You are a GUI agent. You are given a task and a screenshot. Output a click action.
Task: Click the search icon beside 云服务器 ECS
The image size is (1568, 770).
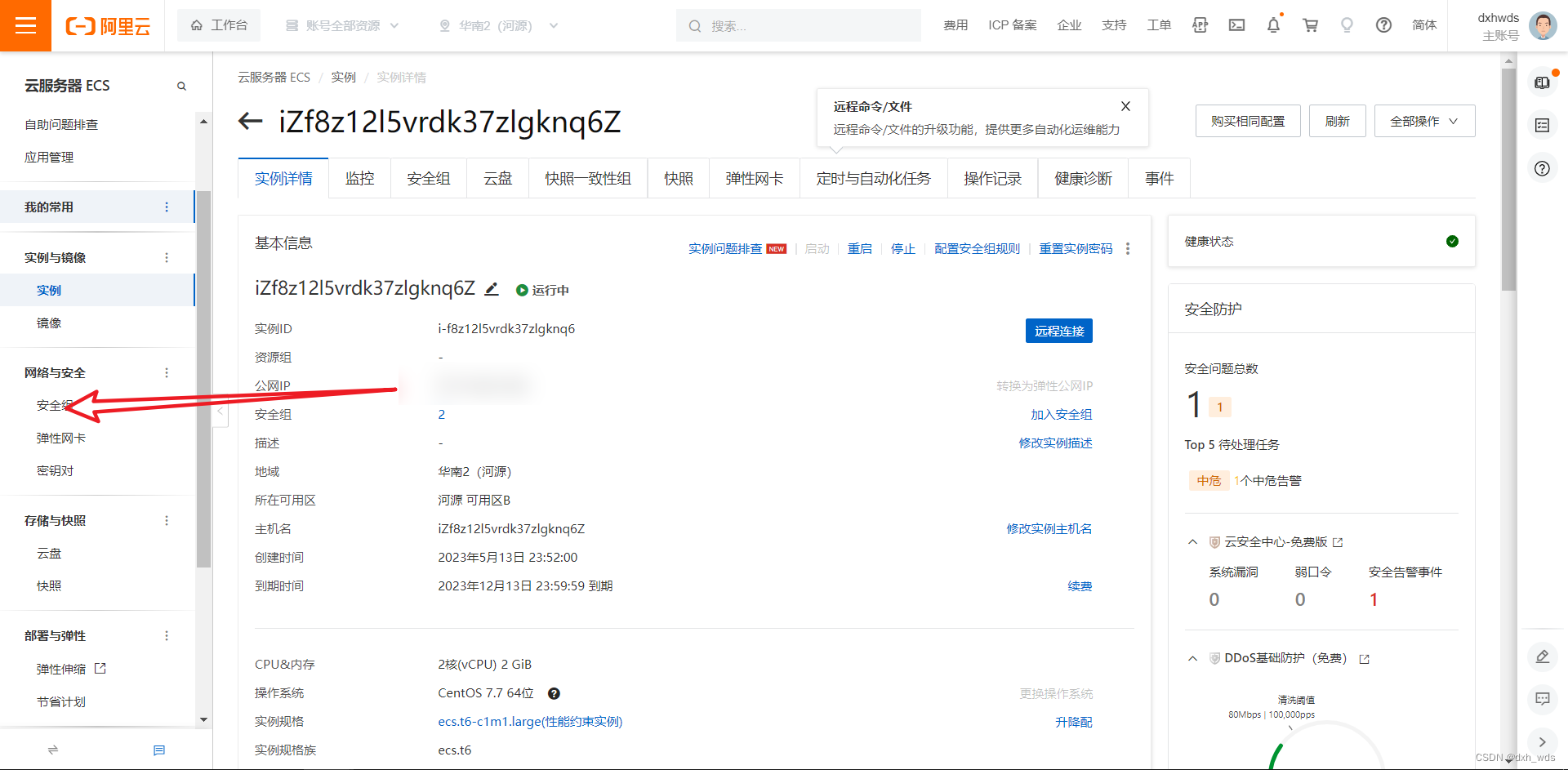click(181, 86)
